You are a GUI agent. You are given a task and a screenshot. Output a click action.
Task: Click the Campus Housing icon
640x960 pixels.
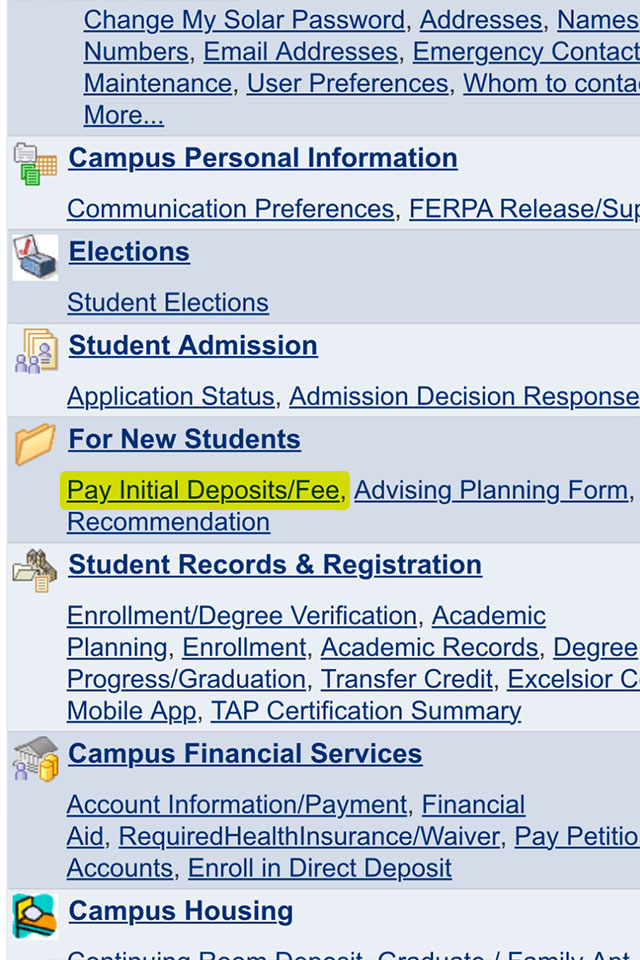coord(35,915)
